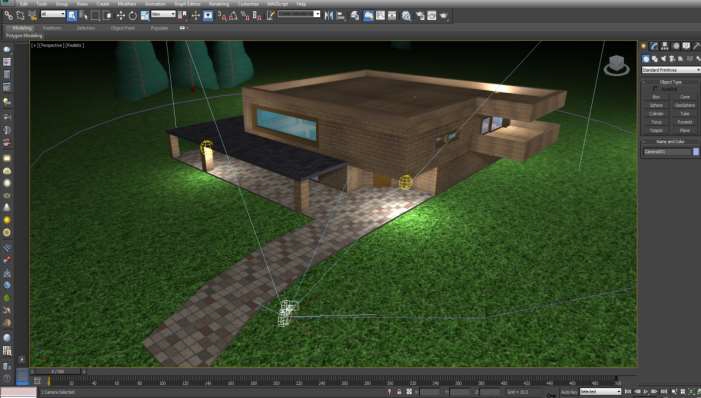The image size is (701, 398).
Task: Toggle Window/Crossing selection mode
Action: point(107,16)
